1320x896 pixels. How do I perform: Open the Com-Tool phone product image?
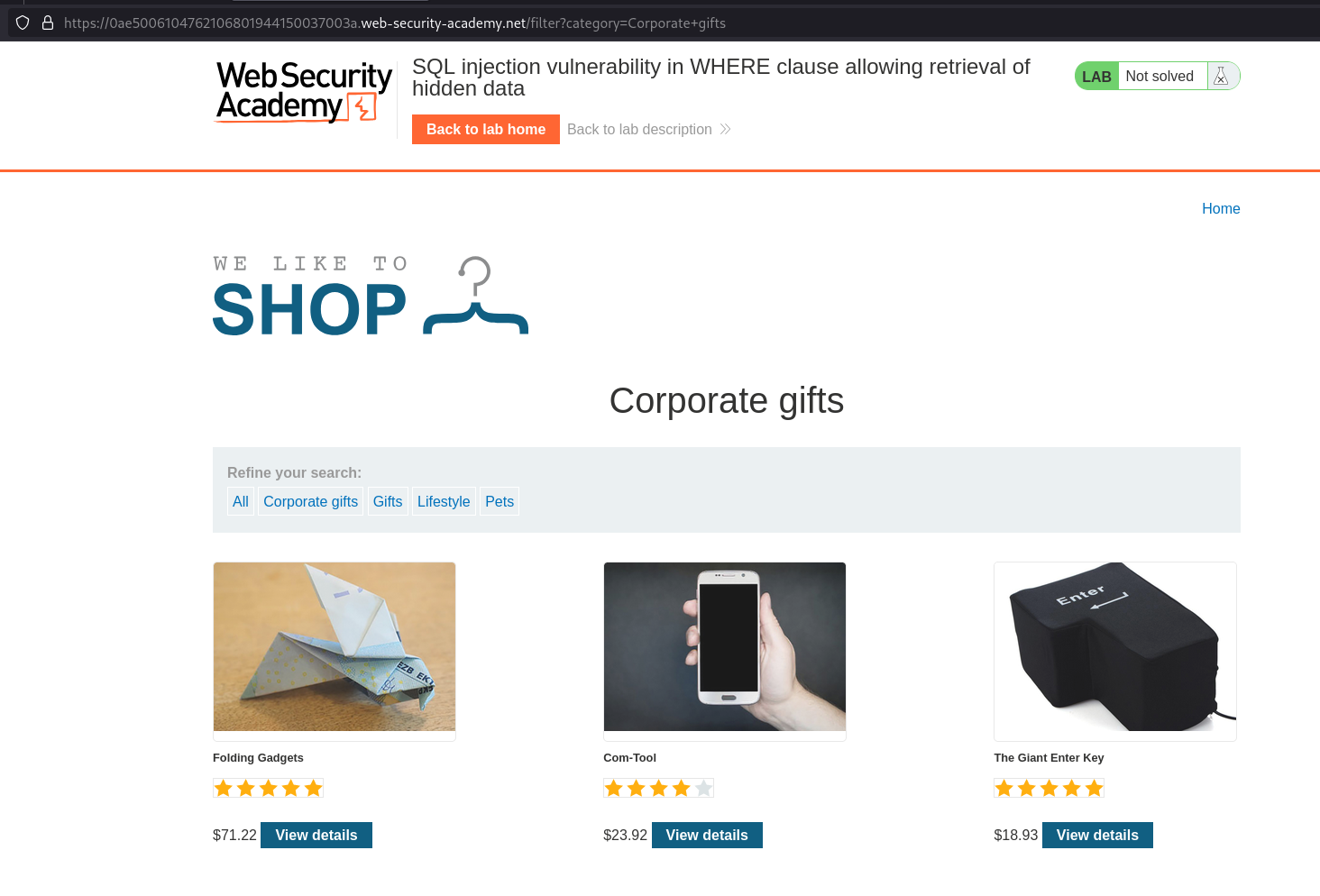pos(725,647)
